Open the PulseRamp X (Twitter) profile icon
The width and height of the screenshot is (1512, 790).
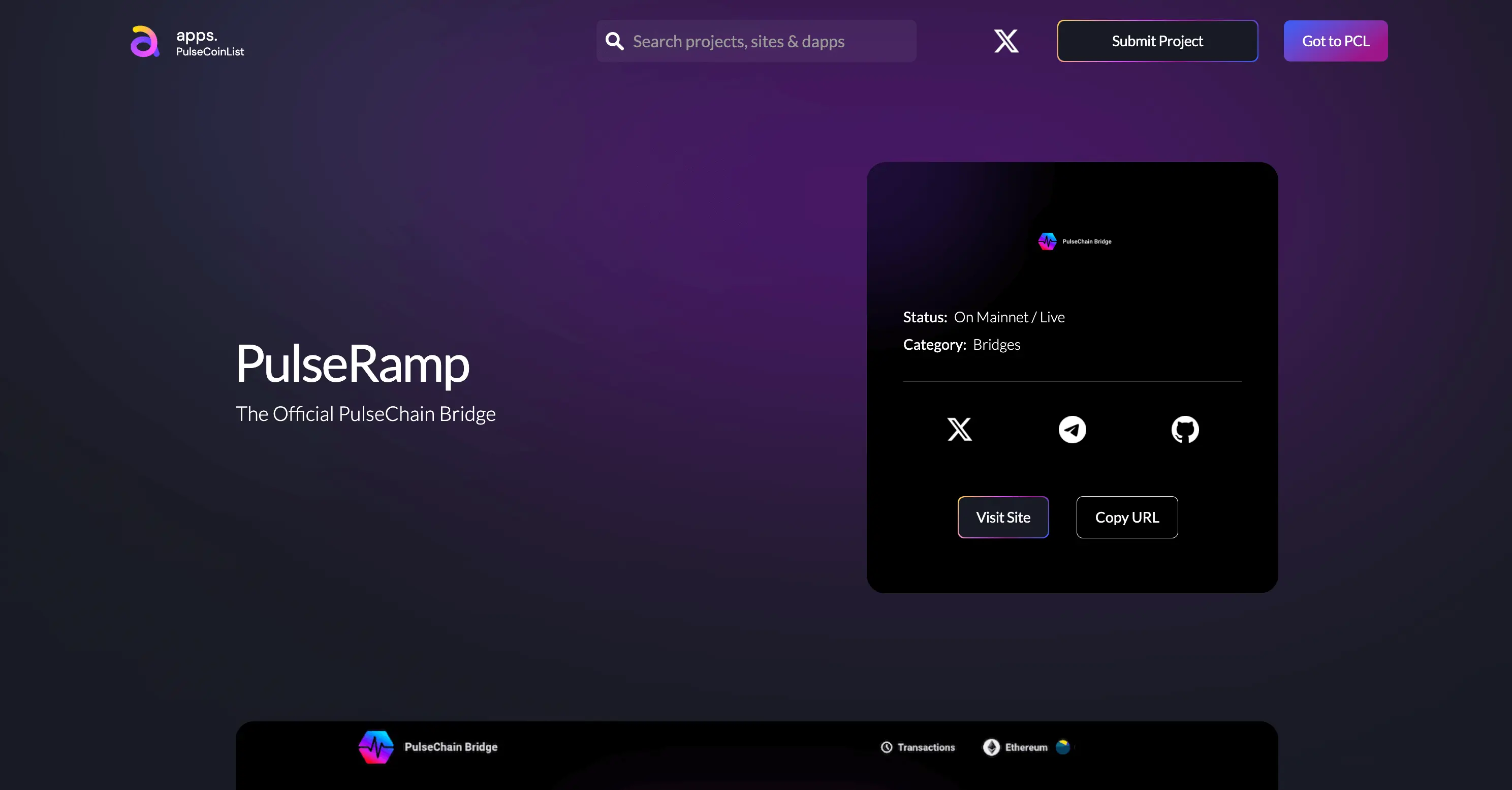tap(959, 430)
